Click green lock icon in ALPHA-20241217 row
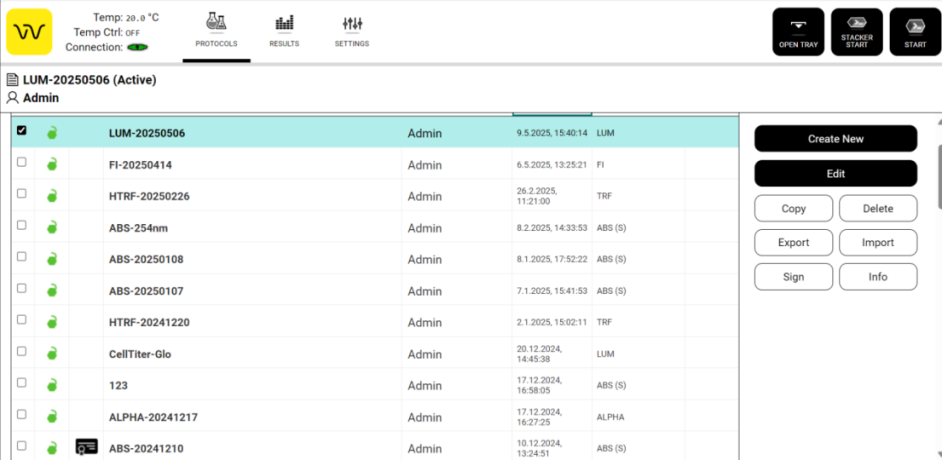 coord(52,416)
